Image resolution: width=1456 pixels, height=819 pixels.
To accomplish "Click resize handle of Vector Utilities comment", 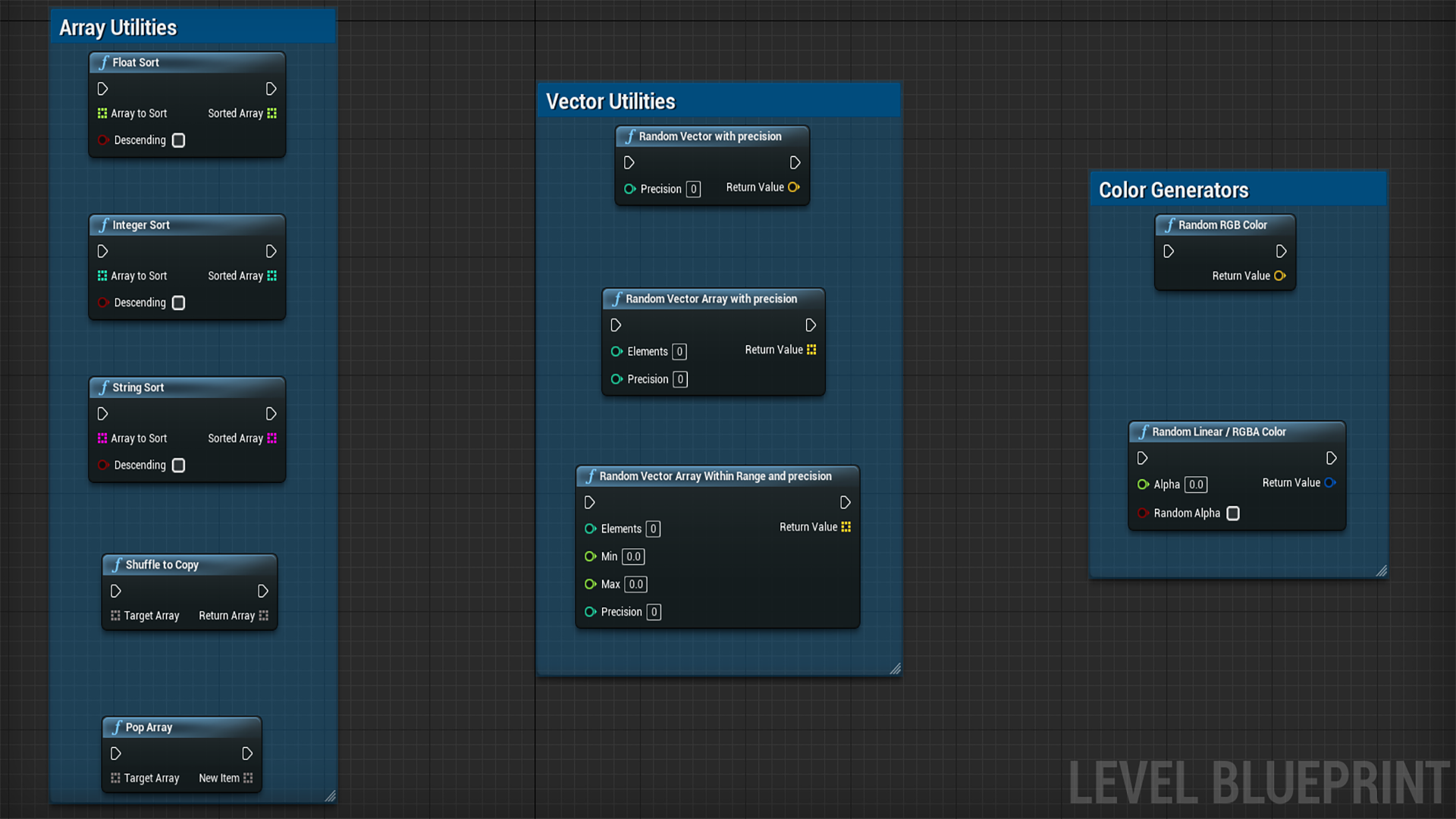I will coord(895,668).
